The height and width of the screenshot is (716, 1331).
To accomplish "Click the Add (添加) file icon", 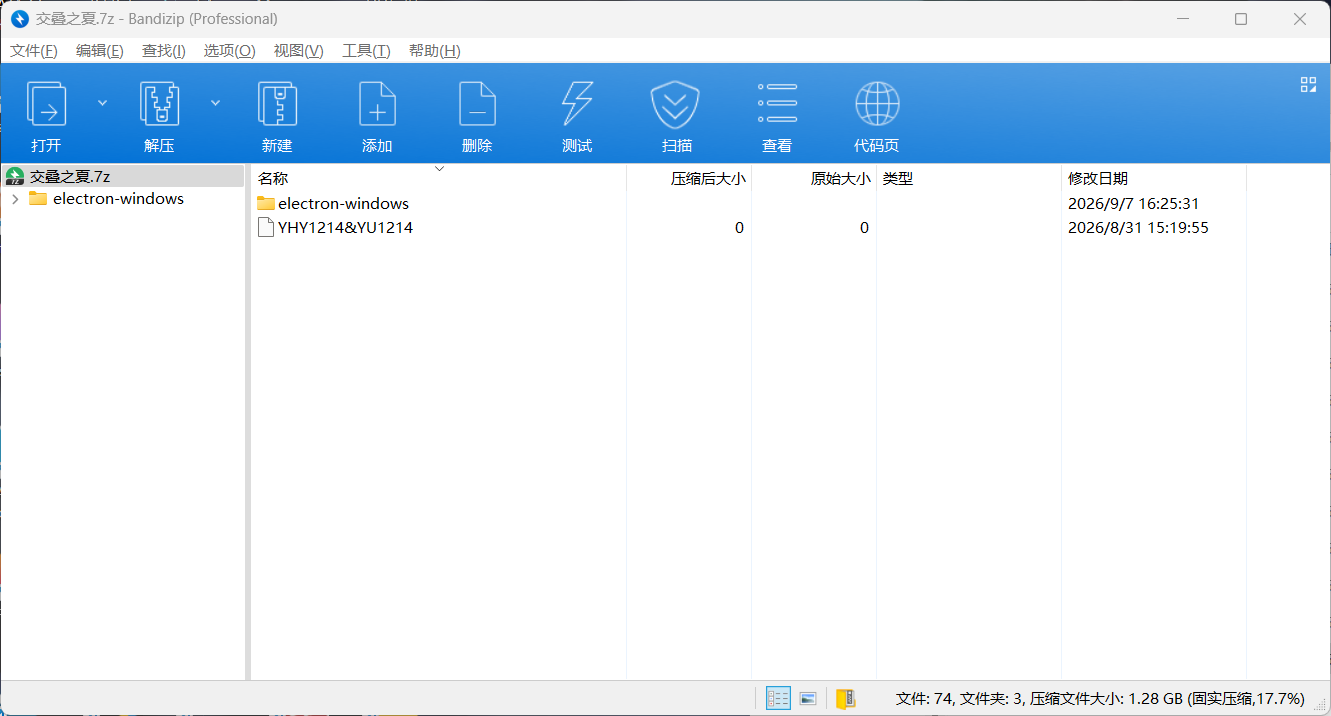I will click(377, 104).
